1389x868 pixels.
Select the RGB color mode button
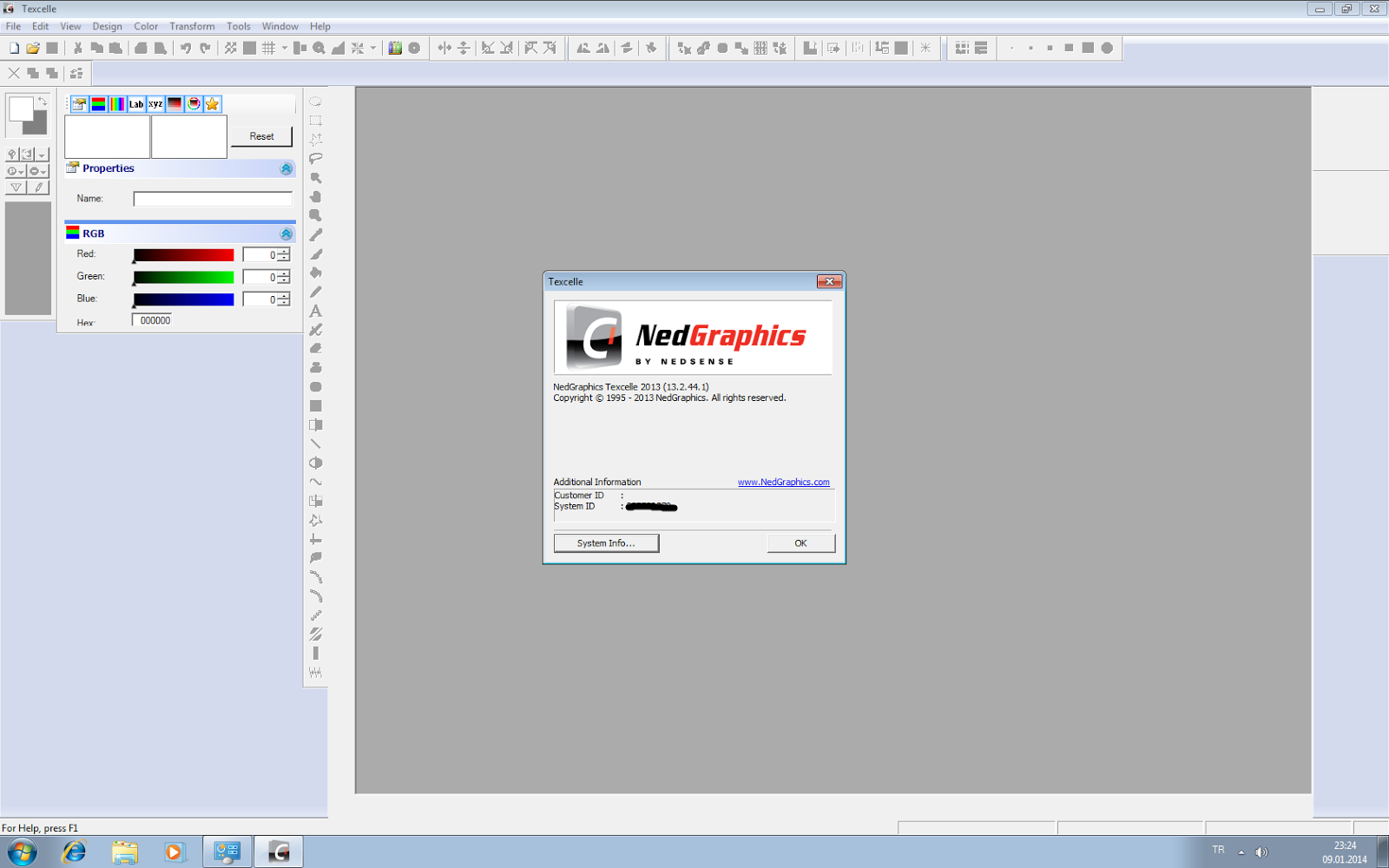pyautogui.click(x=98, y=104)
